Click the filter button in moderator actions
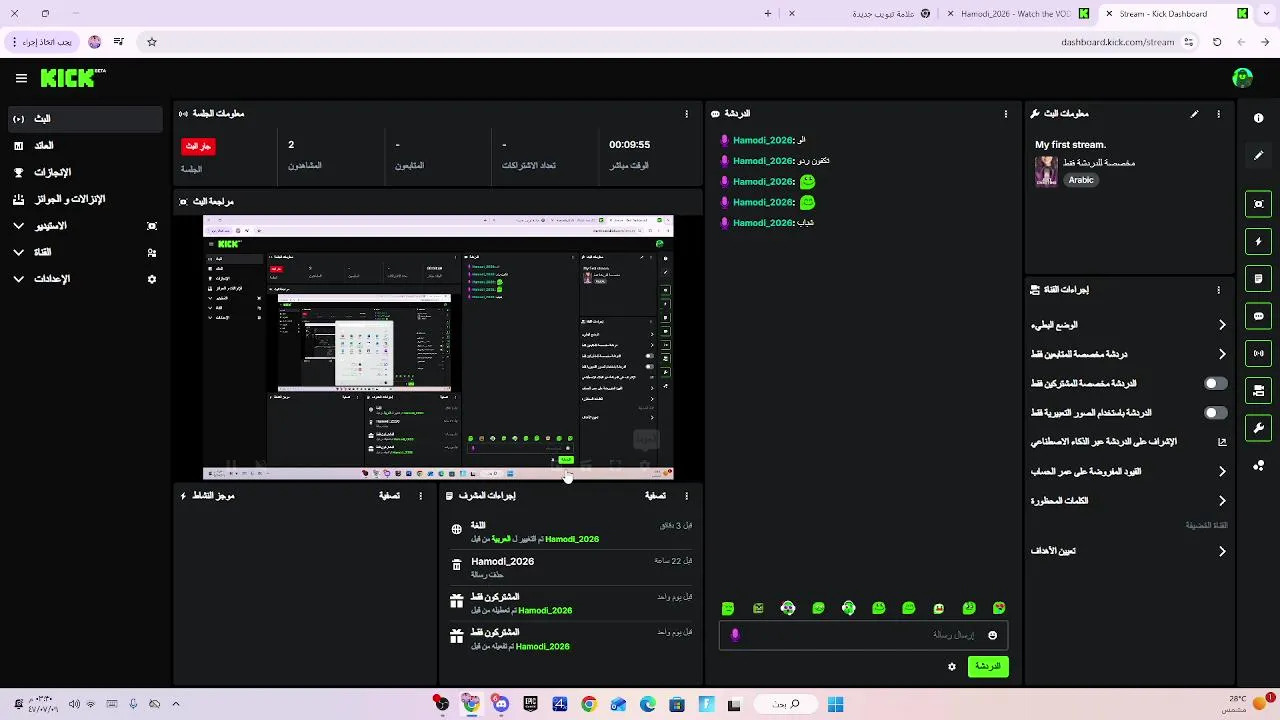The height and width of the screenshot is (720, 1280). [655, 496]
